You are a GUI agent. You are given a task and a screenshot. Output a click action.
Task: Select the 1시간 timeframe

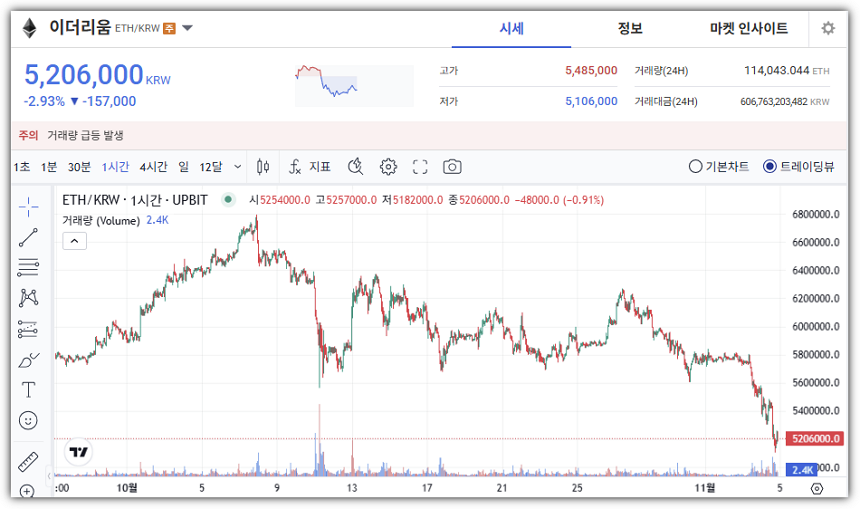coord(115,167)
